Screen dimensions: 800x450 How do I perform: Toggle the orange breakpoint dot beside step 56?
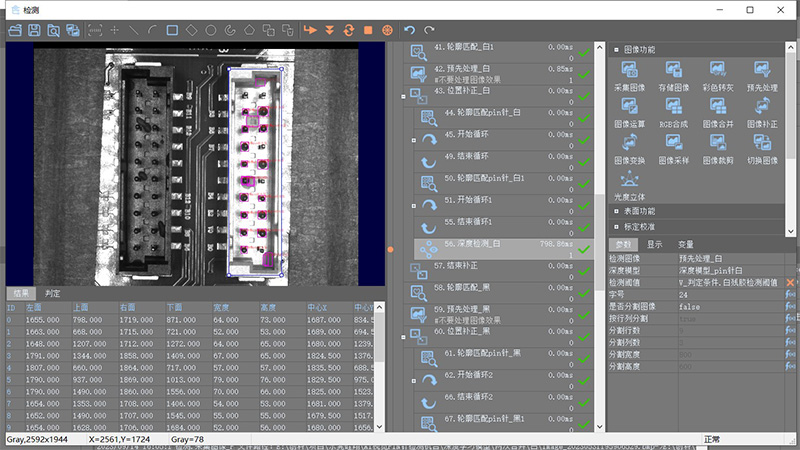[x=390, y=248]
